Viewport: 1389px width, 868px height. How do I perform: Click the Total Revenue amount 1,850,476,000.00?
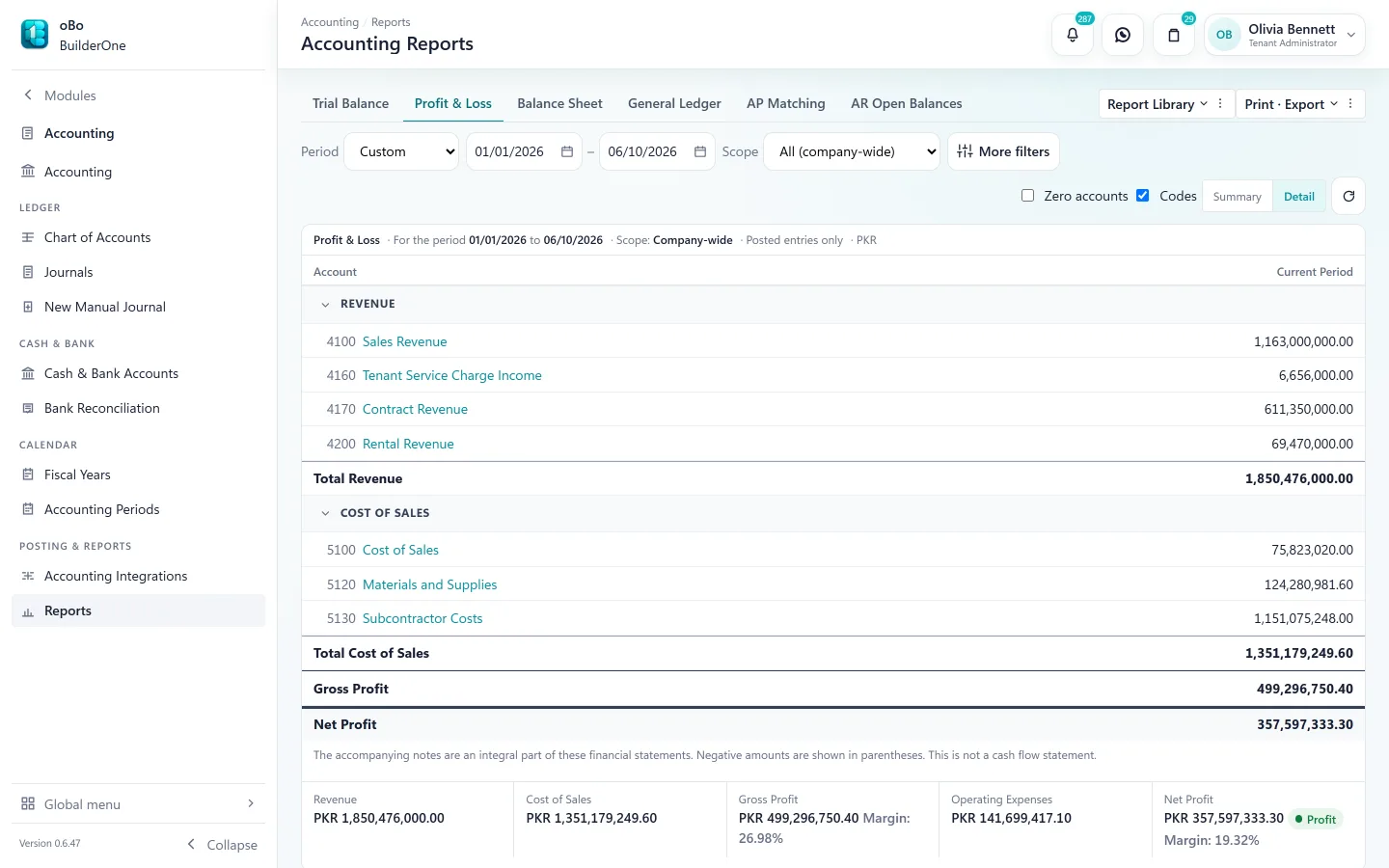tap(1299, 478)
